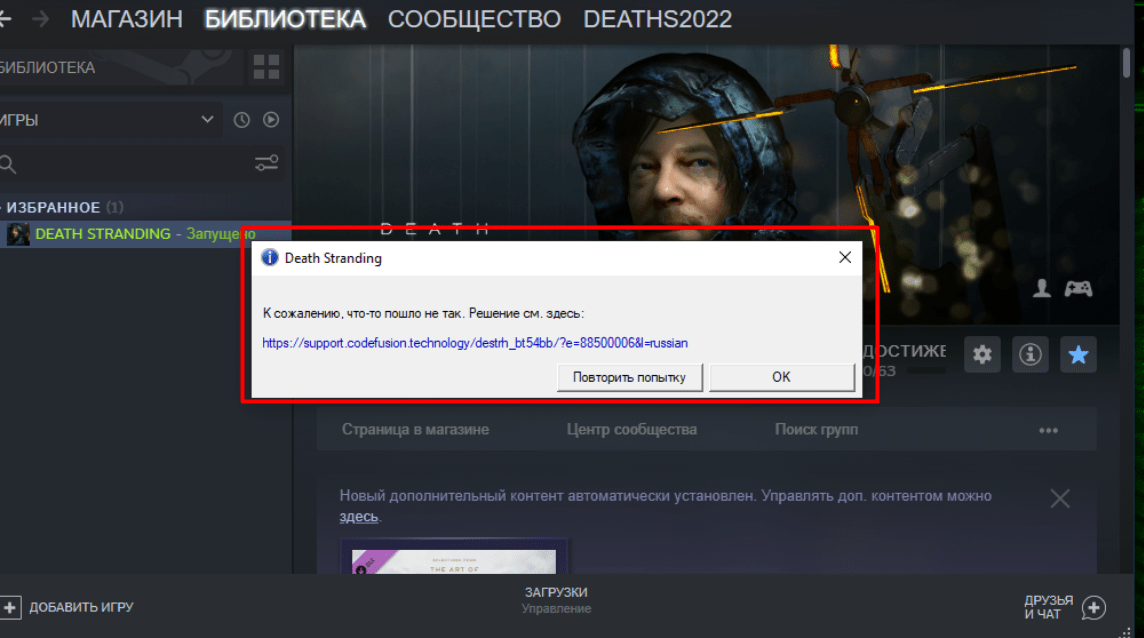
Task: Toggle the favorite star button
Action: coord(1078,355)
